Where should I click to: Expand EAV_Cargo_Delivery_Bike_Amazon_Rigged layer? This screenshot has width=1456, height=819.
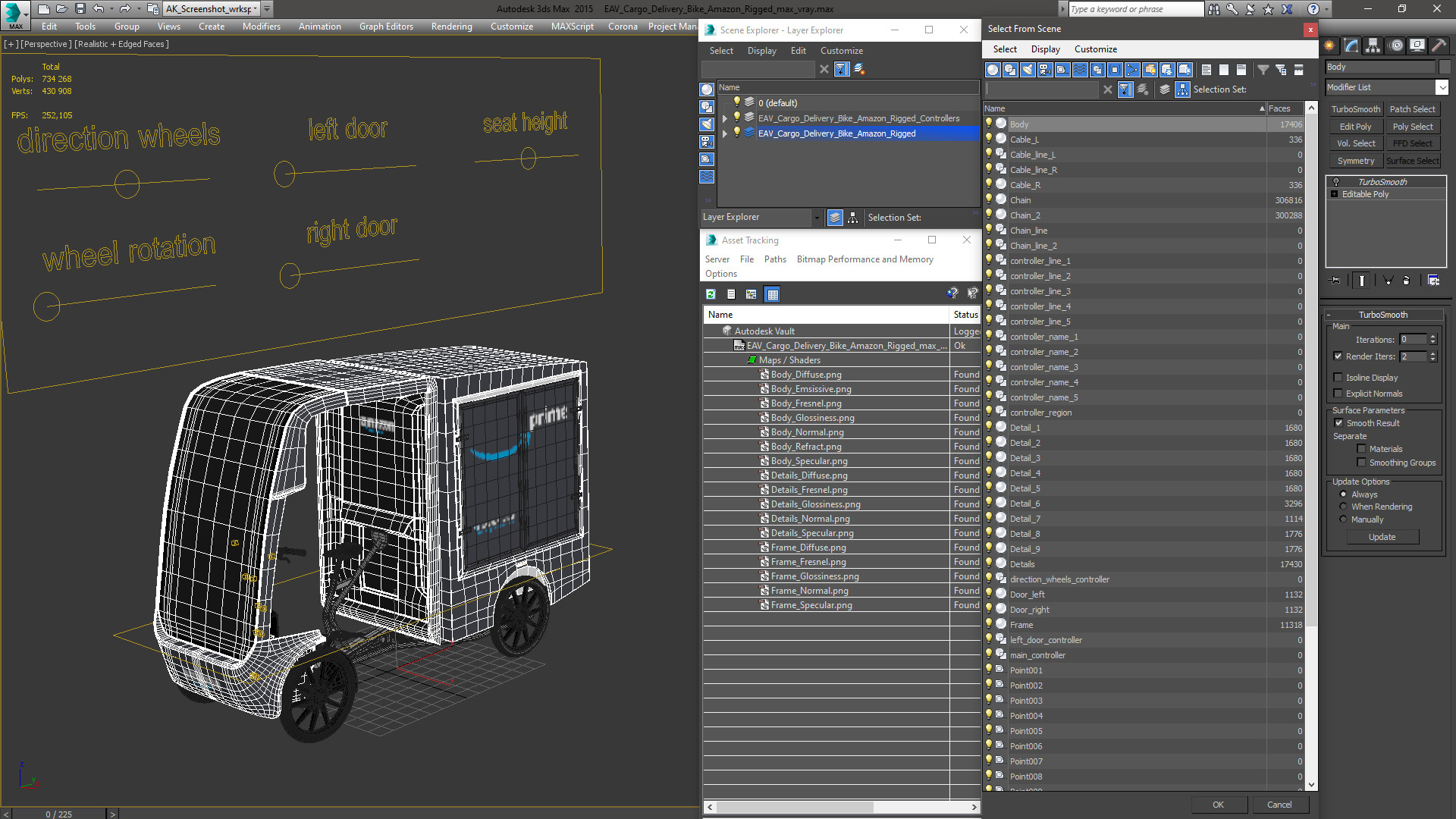[725, 133]
